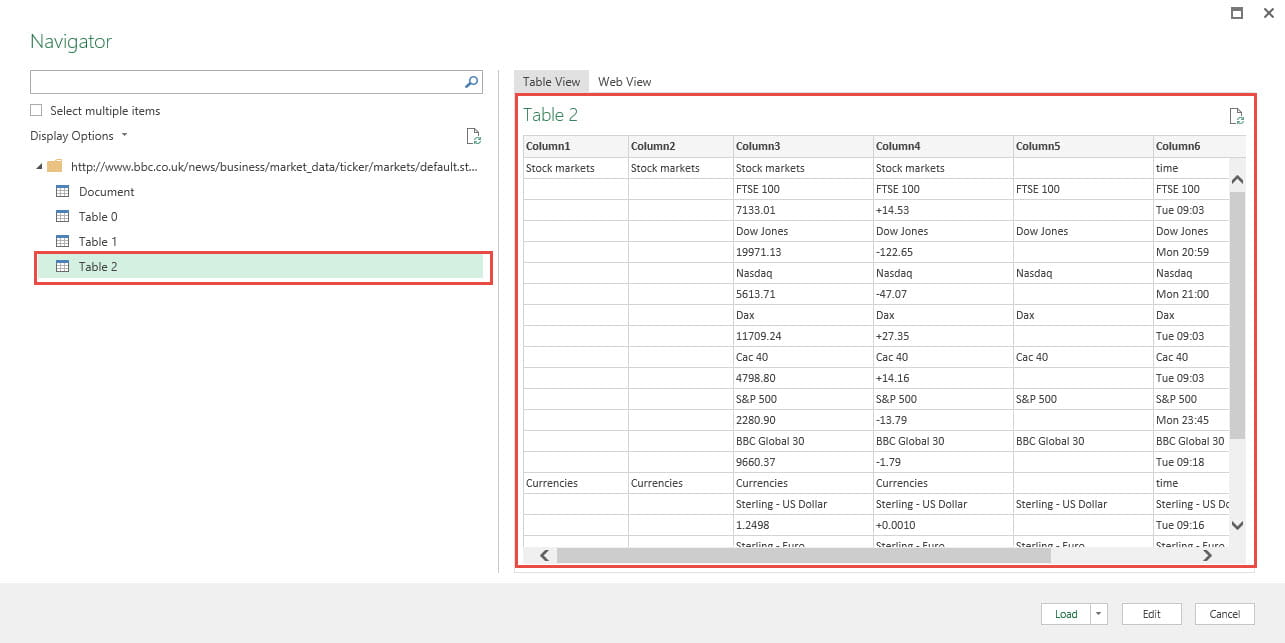
Task: Click the refresh preview icon near Table 2
Action: pos(1236,116)
